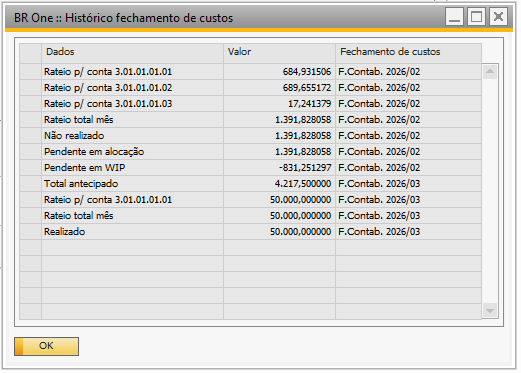Click the value 17,241379
Screen dimensions: 521x373
279,104
